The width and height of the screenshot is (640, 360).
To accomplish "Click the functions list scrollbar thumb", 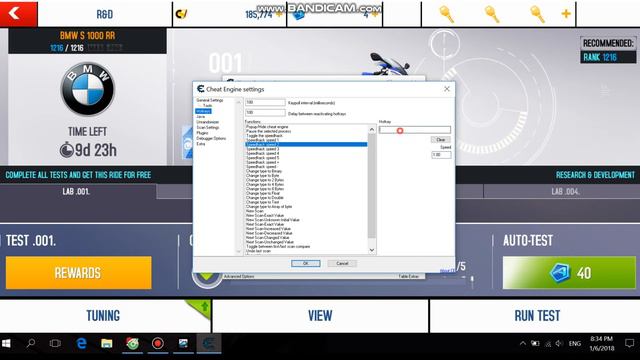I will click(x=372, y=186).
